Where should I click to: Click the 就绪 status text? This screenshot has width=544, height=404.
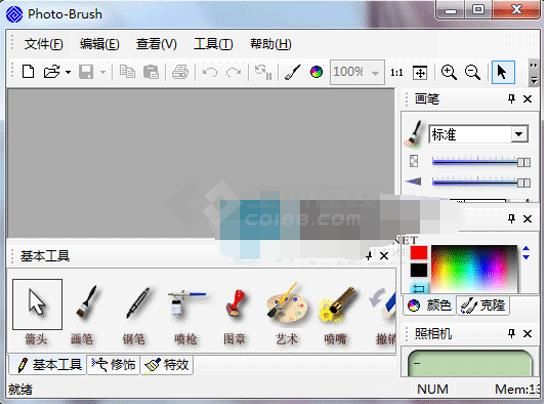(x=20, y=389)
